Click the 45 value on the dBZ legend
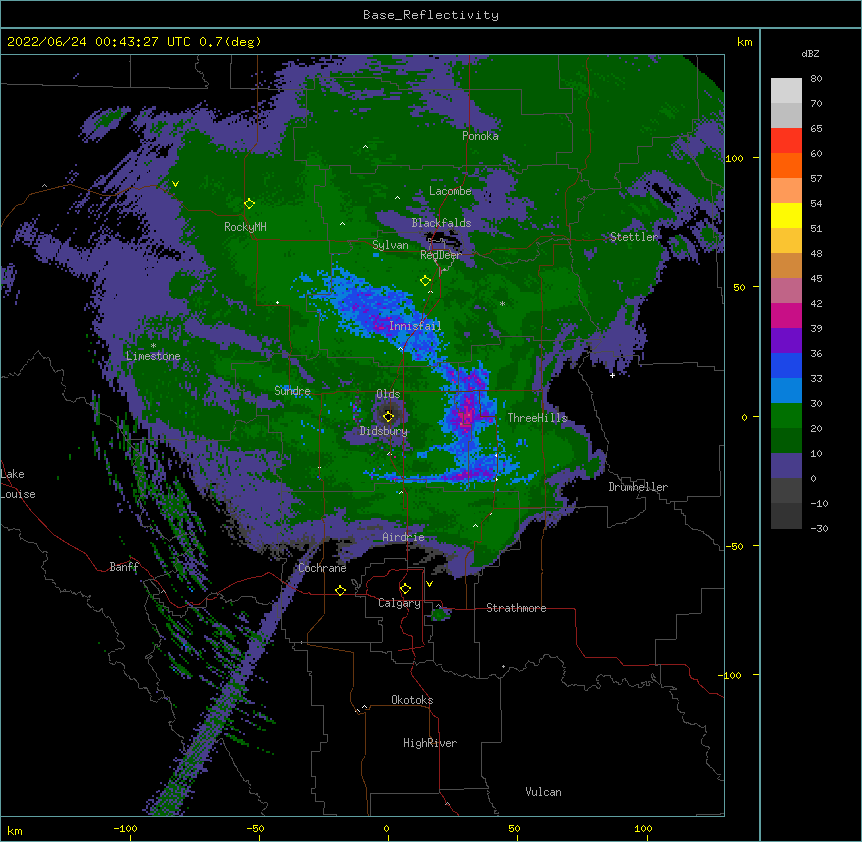The height and width of the screenshot is (842, 862). pyautogui.click(x=816, y=279)
